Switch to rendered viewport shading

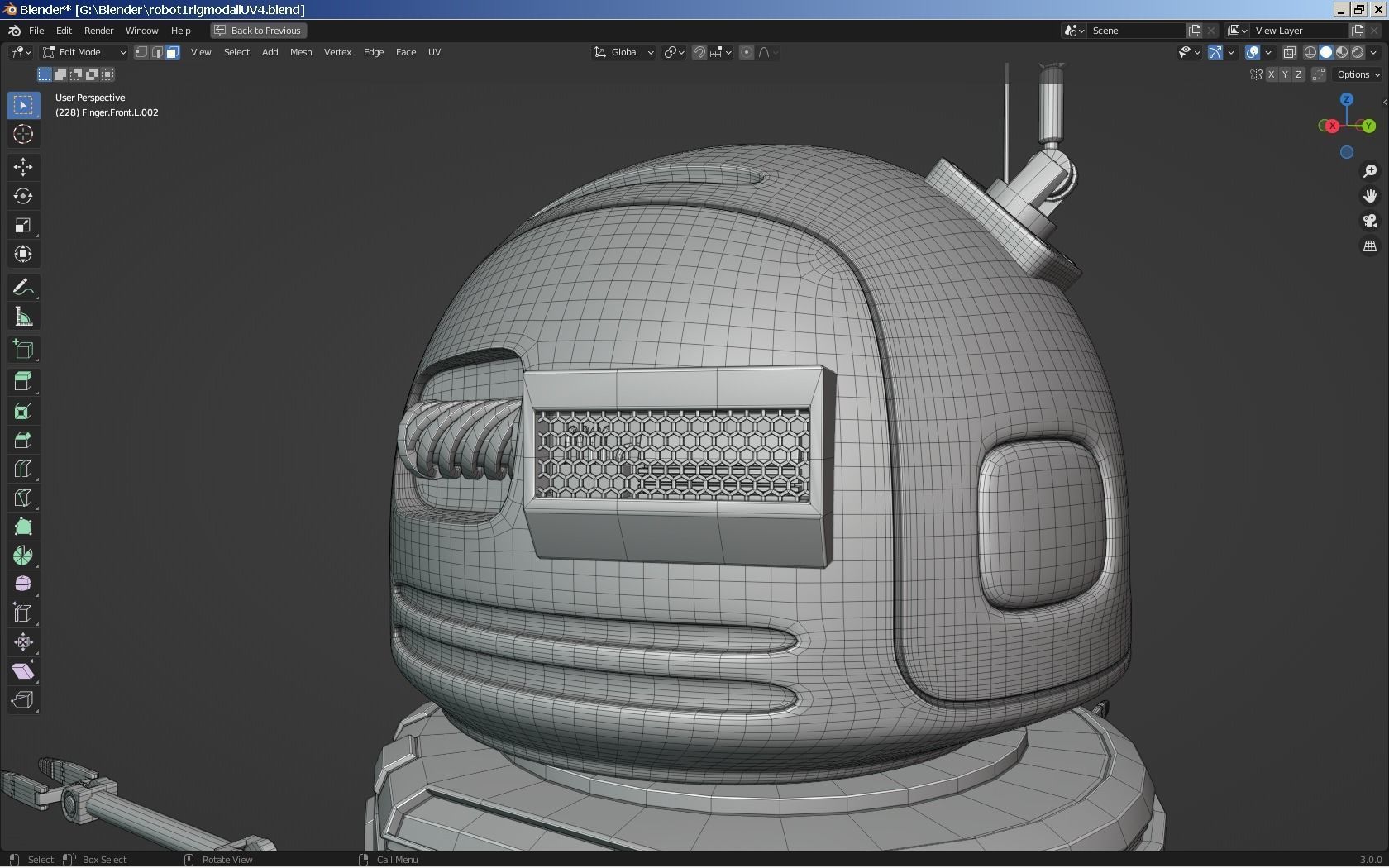coord(1357,52)
